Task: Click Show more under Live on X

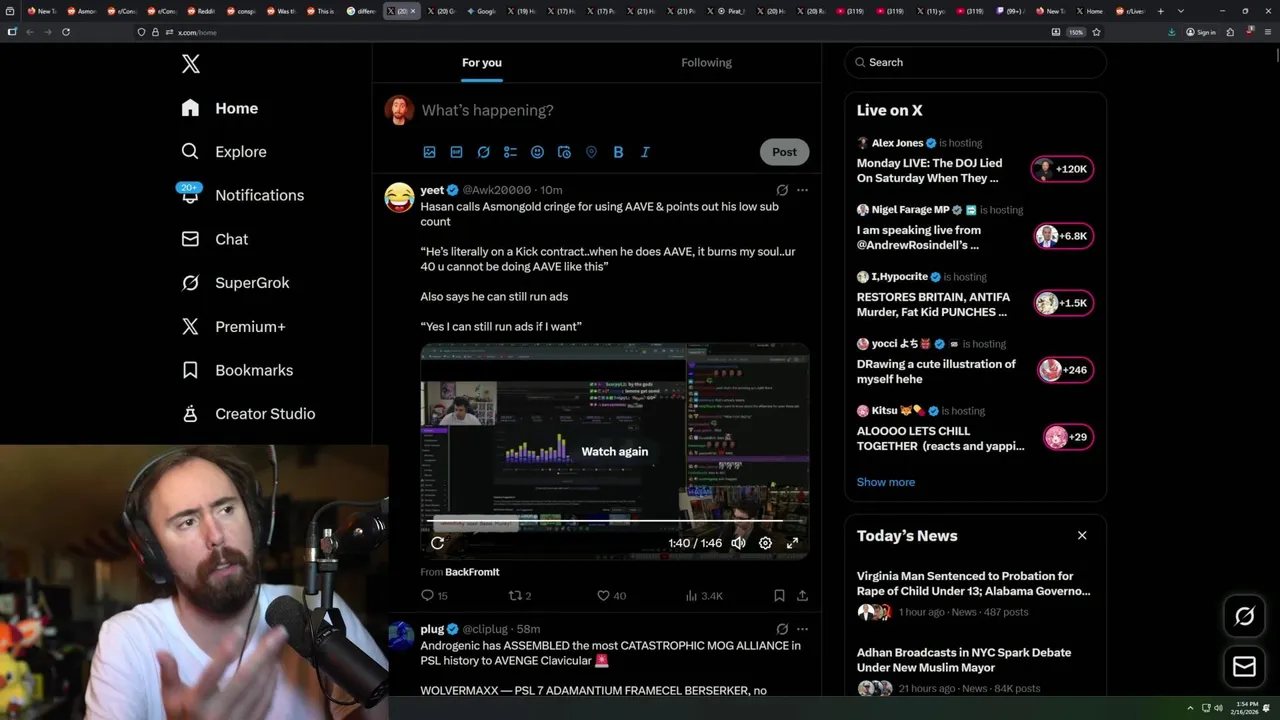Action: 886,482
